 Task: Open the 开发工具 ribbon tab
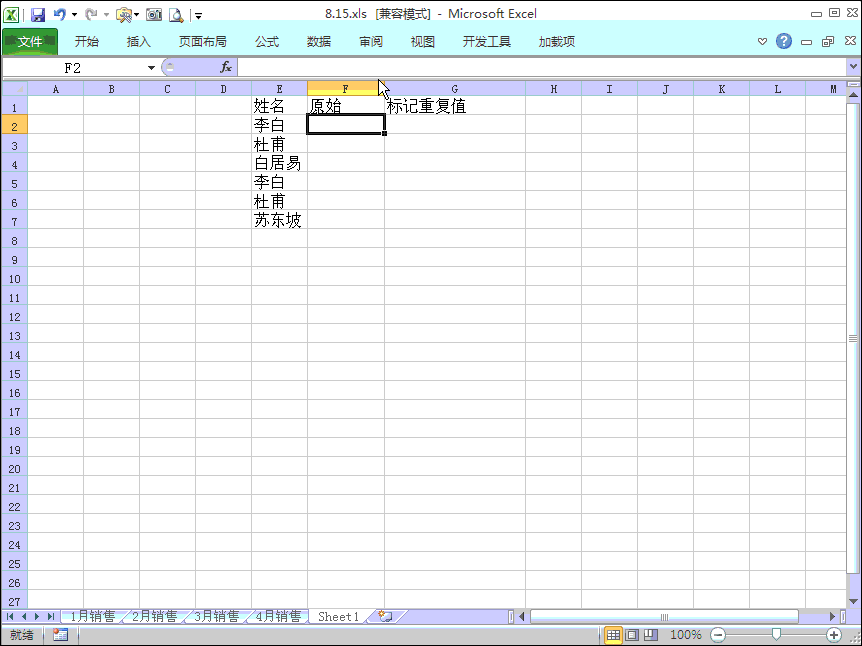click(487, 41)
